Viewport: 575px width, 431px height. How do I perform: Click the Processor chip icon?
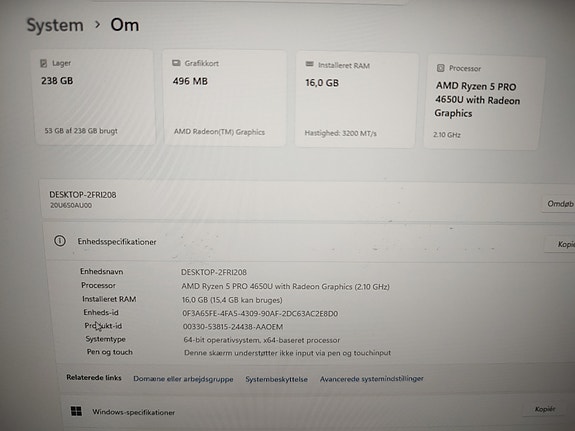tap(440, 68)
